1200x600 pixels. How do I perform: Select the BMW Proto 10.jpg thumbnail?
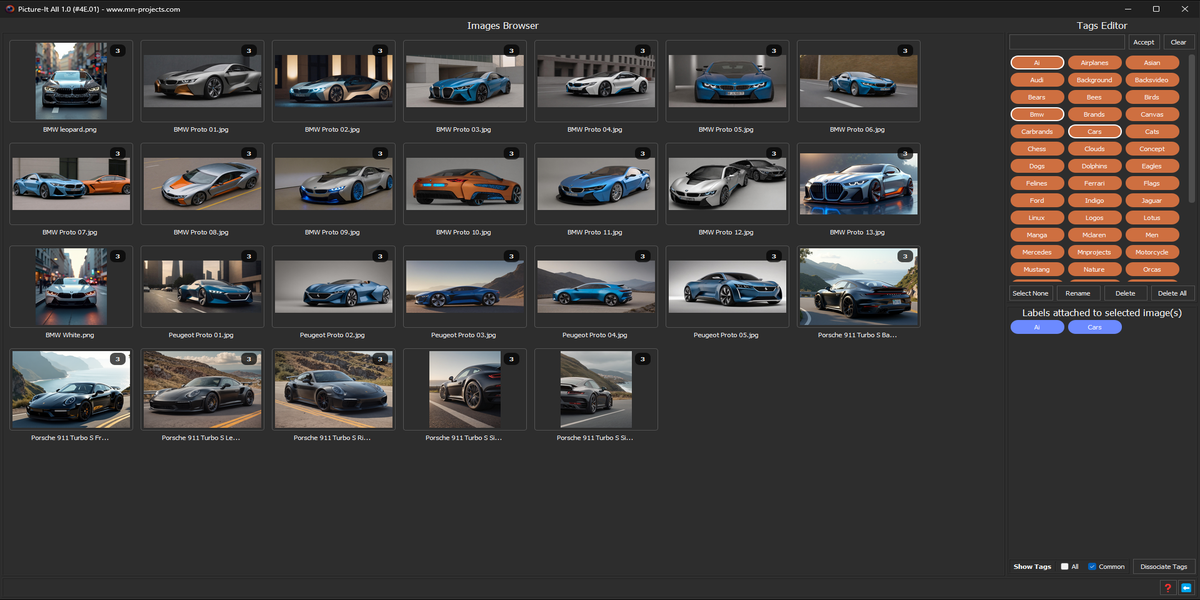tap(466, 184)
